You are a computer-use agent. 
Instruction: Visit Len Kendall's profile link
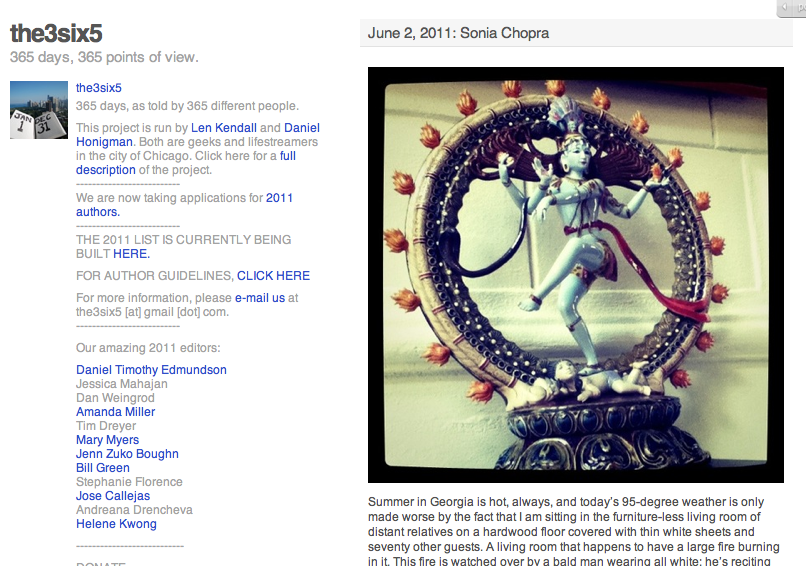224,127
